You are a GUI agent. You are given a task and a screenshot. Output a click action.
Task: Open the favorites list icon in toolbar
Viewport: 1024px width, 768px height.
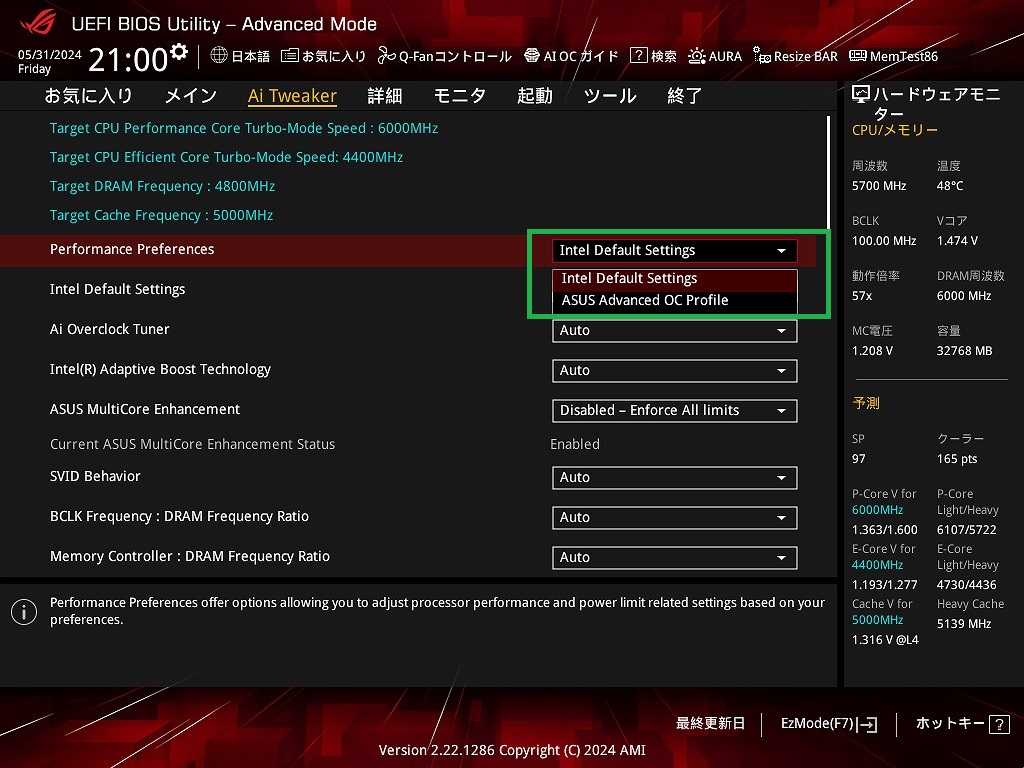tap(289, 56)
